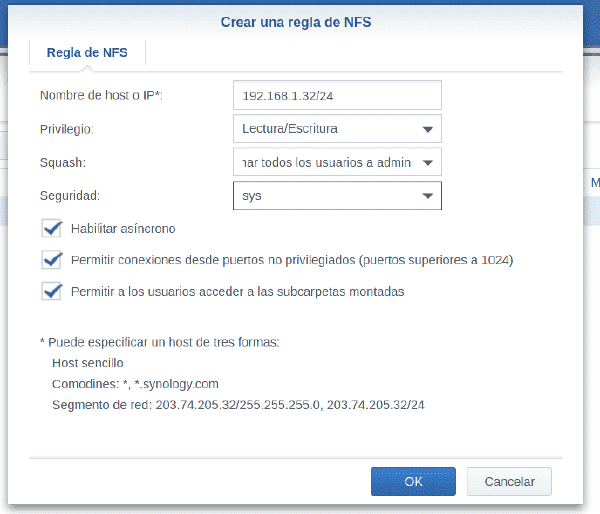Select the 'Seguridad:' label
This screenshot has height=514, width=600.
tap(70, 196)
